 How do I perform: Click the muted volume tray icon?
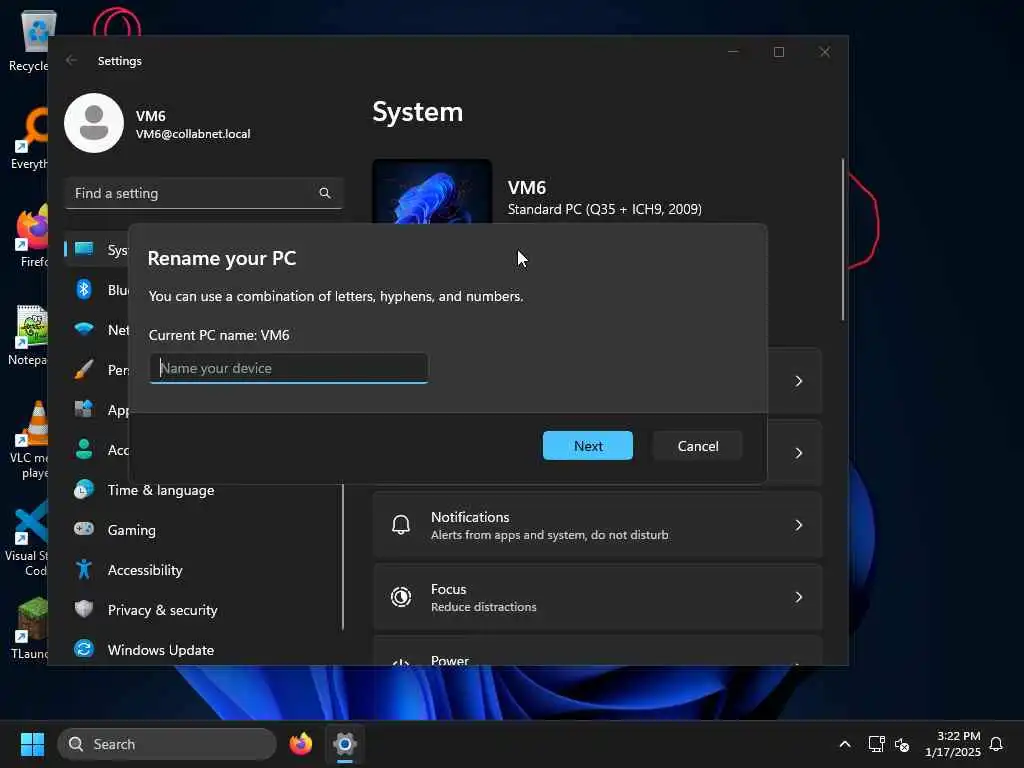902,744
